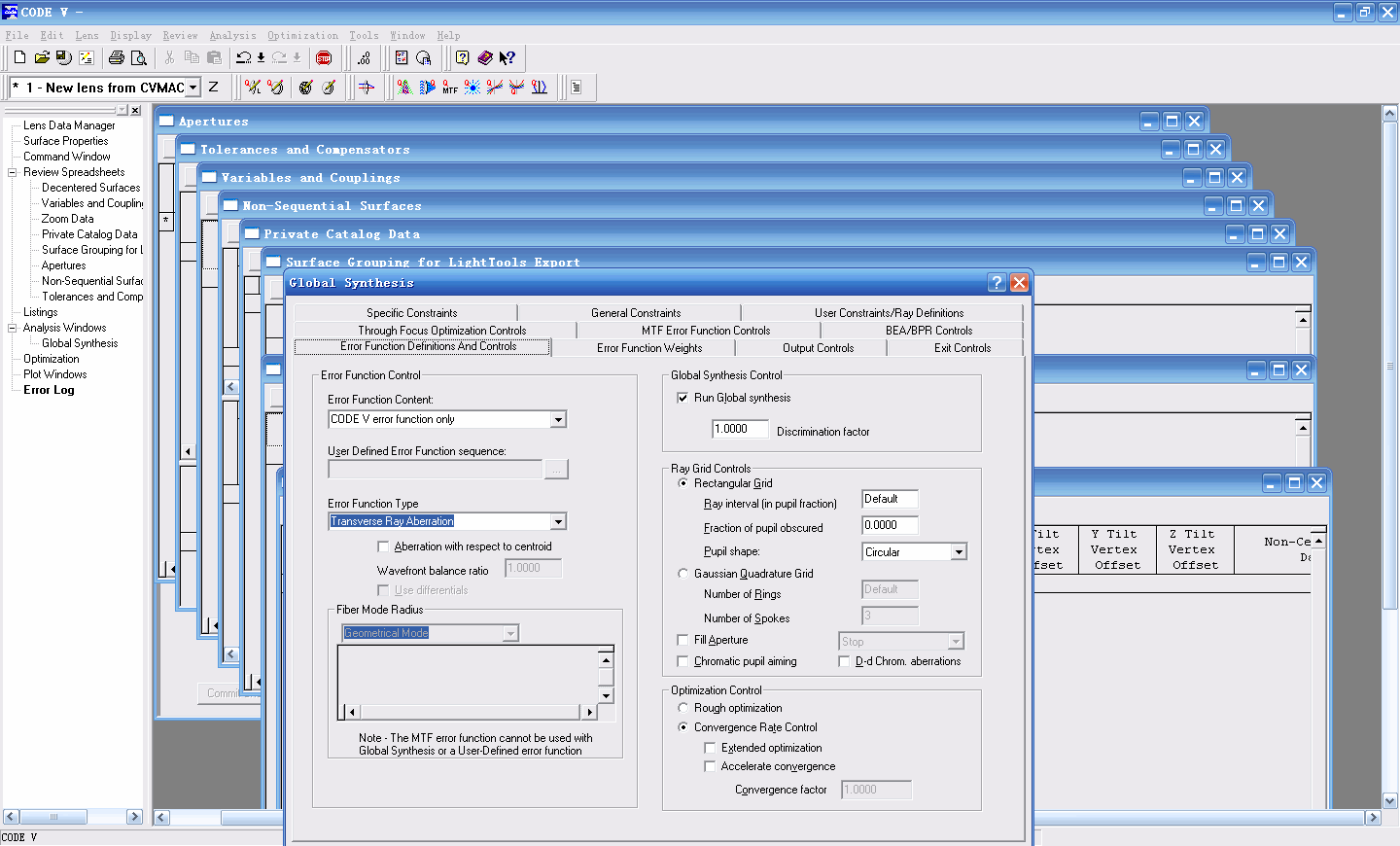Click the Undo arrow icon
Screen dimensions: 1400x846
[243, 57]
